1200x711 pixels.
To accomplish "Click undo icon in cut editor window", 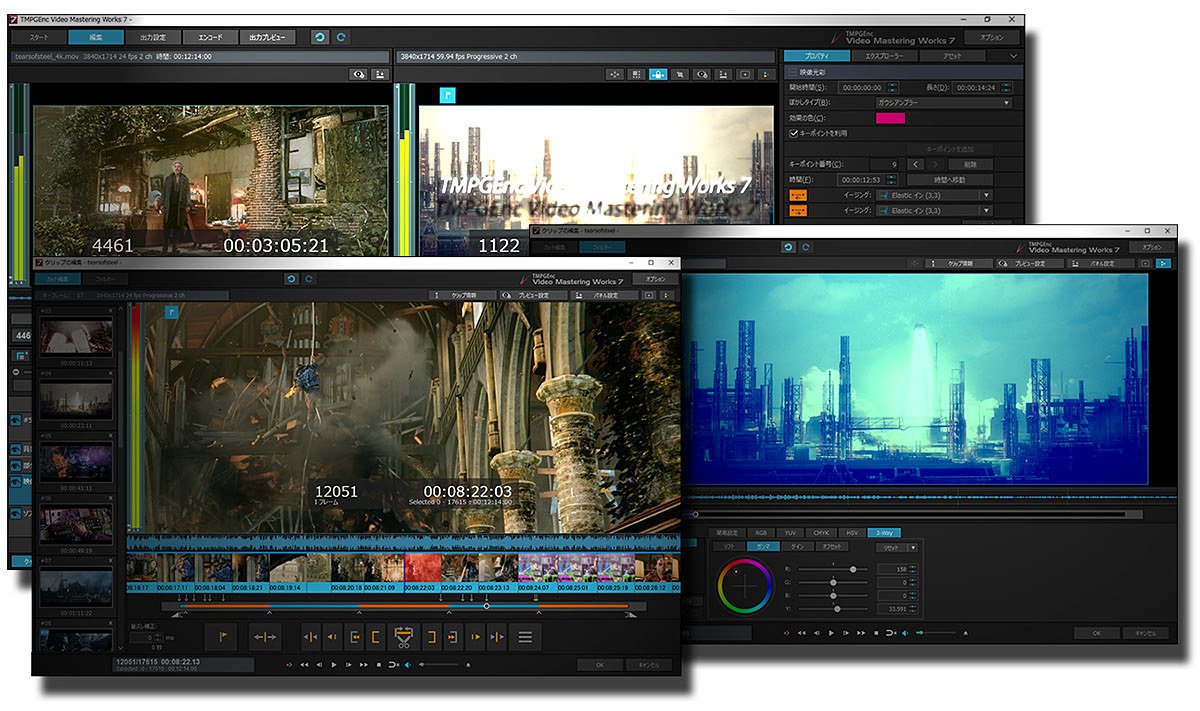I will click(x=291, y=279).
